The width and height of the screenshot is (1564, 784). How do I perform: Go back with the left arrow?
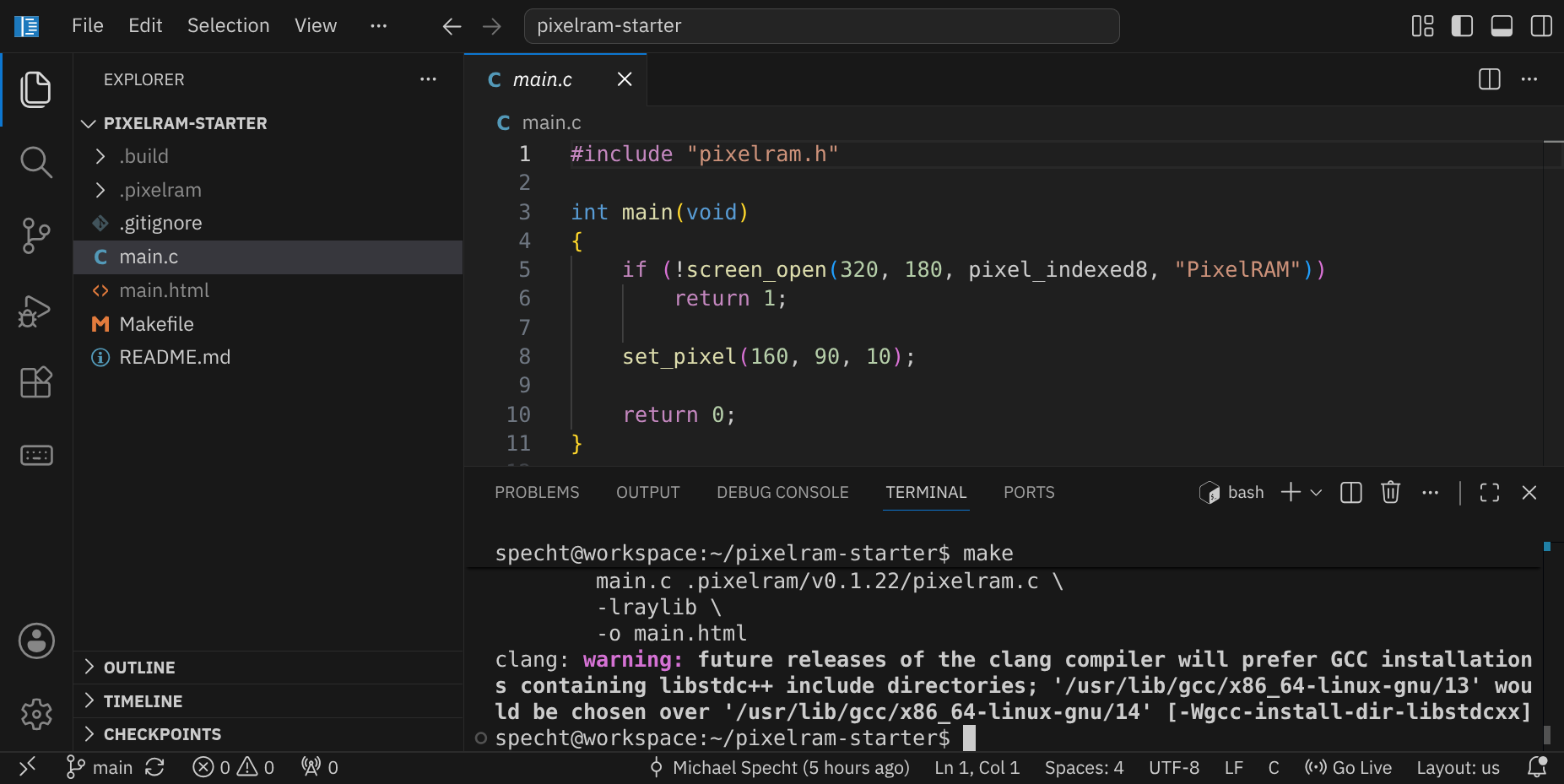click(452, 26)
